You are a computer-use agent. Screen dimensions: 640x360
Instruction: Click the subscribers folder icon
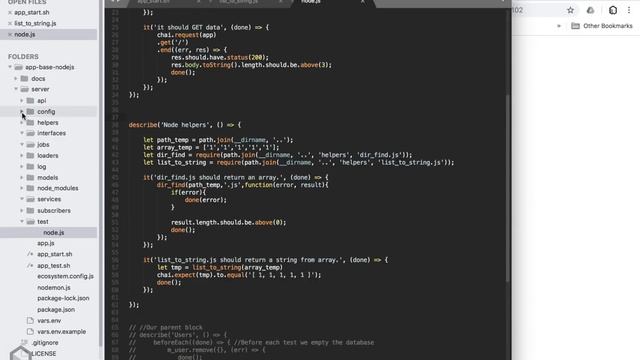pos(30,211)
